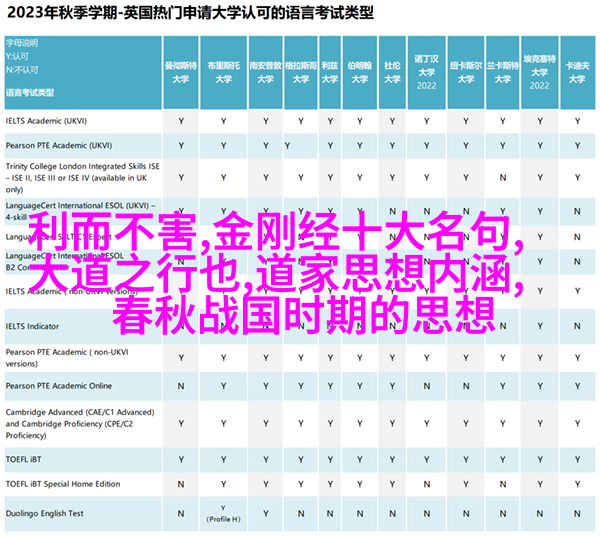Click TOEFL iBT Y under 伯明翰大学
The height and width of the screenshot is (536, 600).
click(x=360, y=460)
